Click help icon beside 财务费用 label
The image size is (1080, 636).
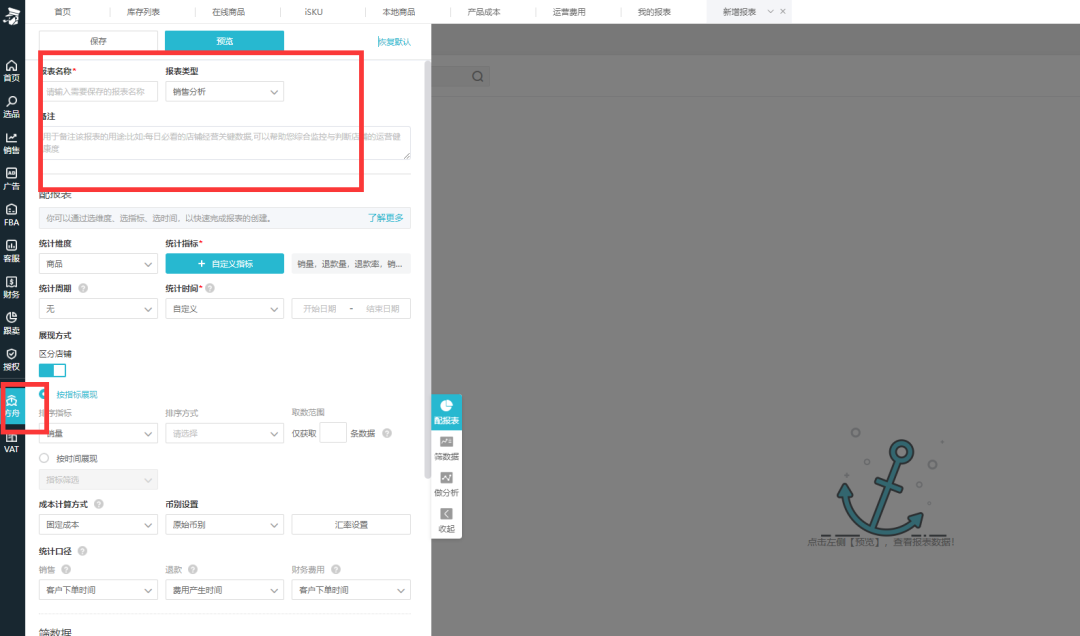coord(336,569)
